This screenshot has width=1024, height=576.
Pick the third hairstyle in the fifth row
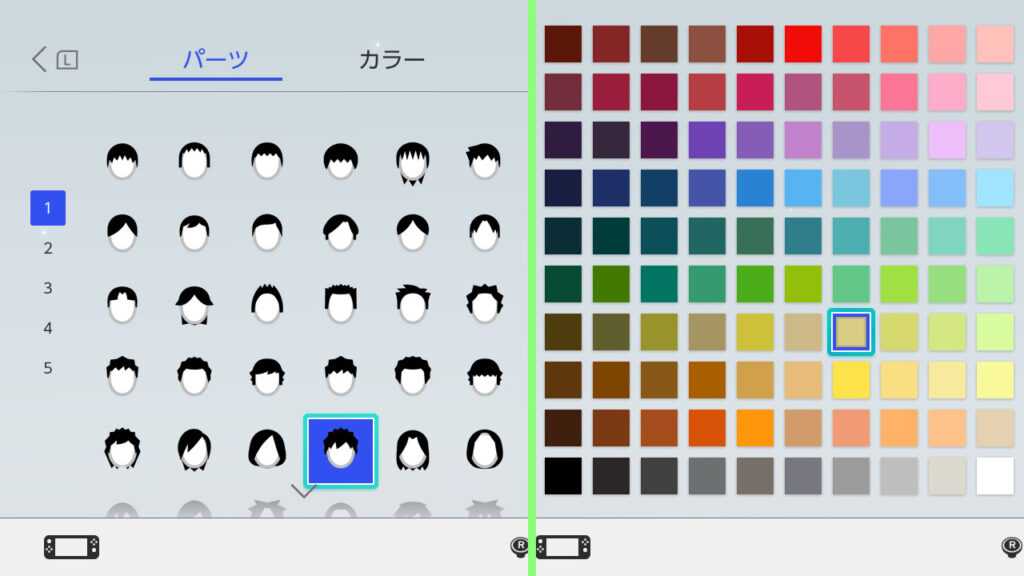tap(267, 449)
